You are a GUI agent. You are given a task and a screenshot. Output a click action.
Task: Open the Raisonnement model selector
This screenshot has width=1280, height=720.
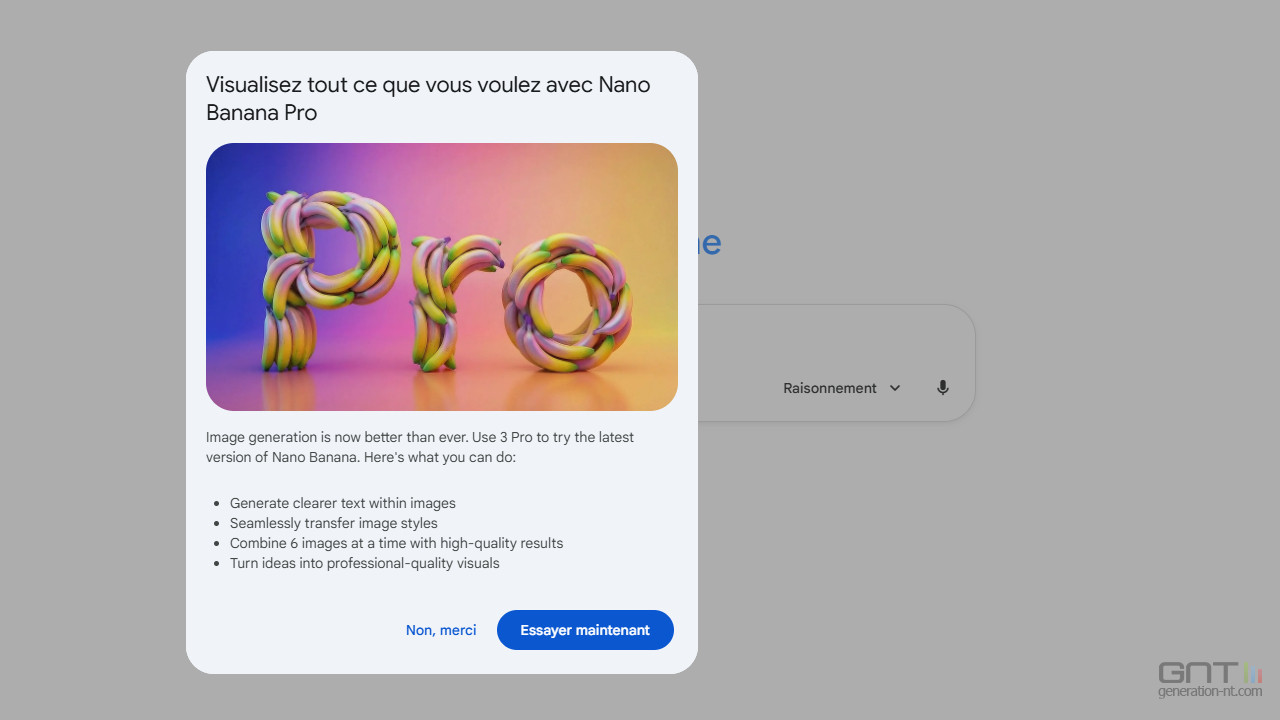(830, 388)
